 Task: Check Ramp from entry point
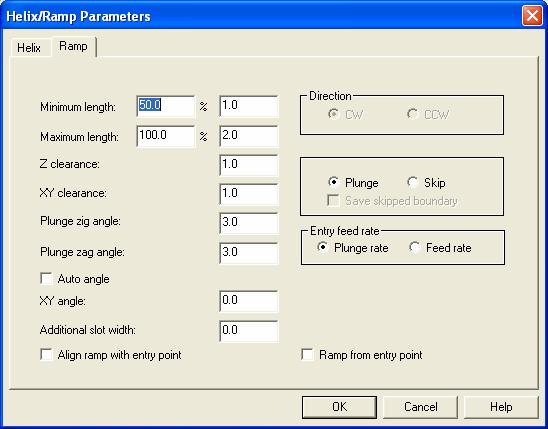click(308, 355)
